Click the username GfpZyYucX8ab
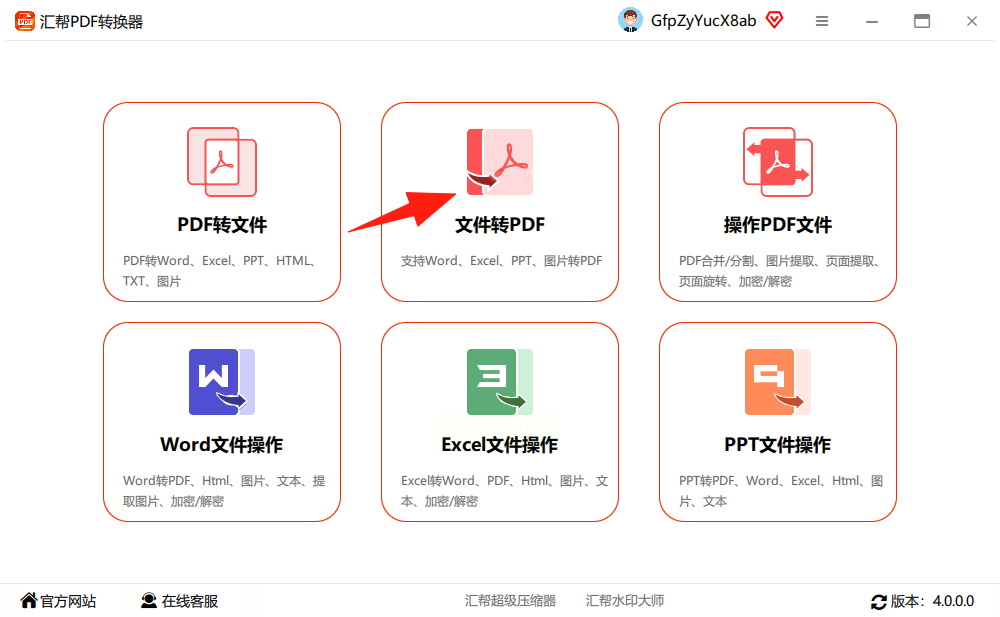Screen dimensions: 1000x617 tap(703, 21)
